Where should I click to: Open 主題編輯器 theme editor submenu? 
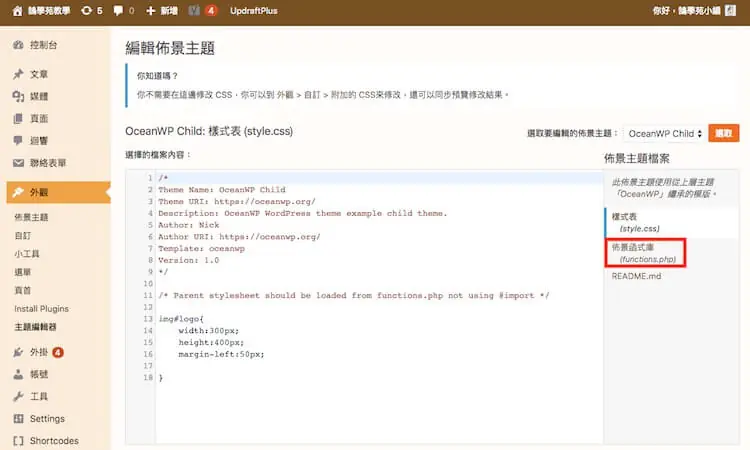point(35,327)
